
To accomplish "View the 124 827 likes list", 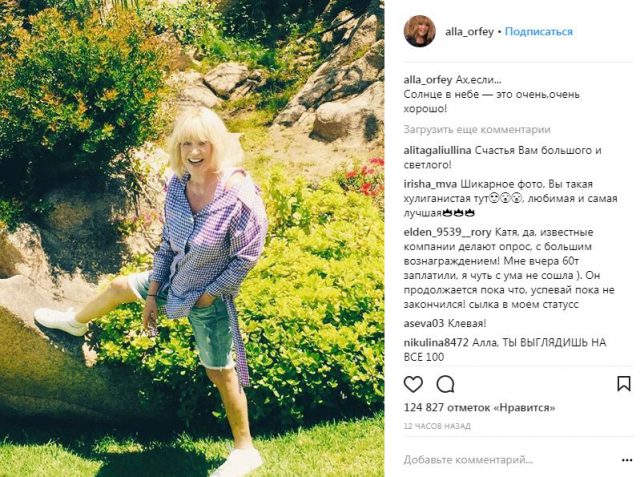I will 480,407.
